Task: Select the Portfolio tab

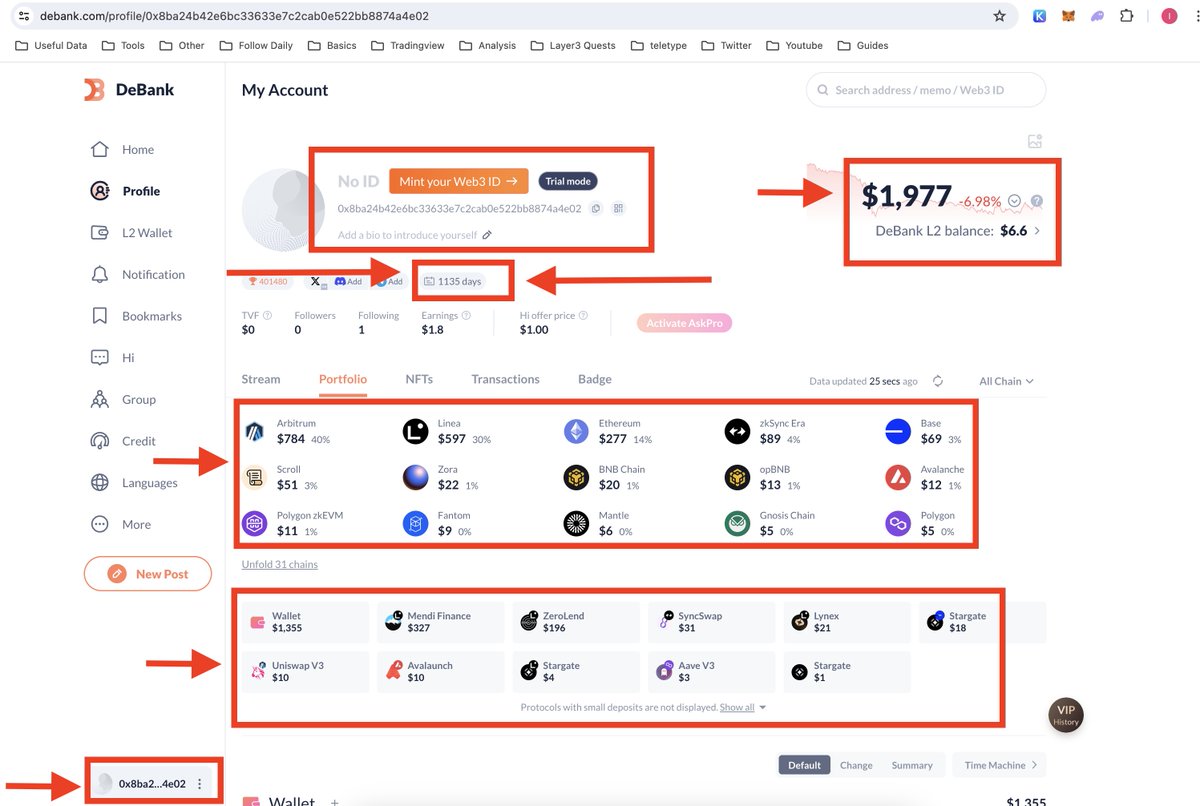Action: click(x=343, y=379)
